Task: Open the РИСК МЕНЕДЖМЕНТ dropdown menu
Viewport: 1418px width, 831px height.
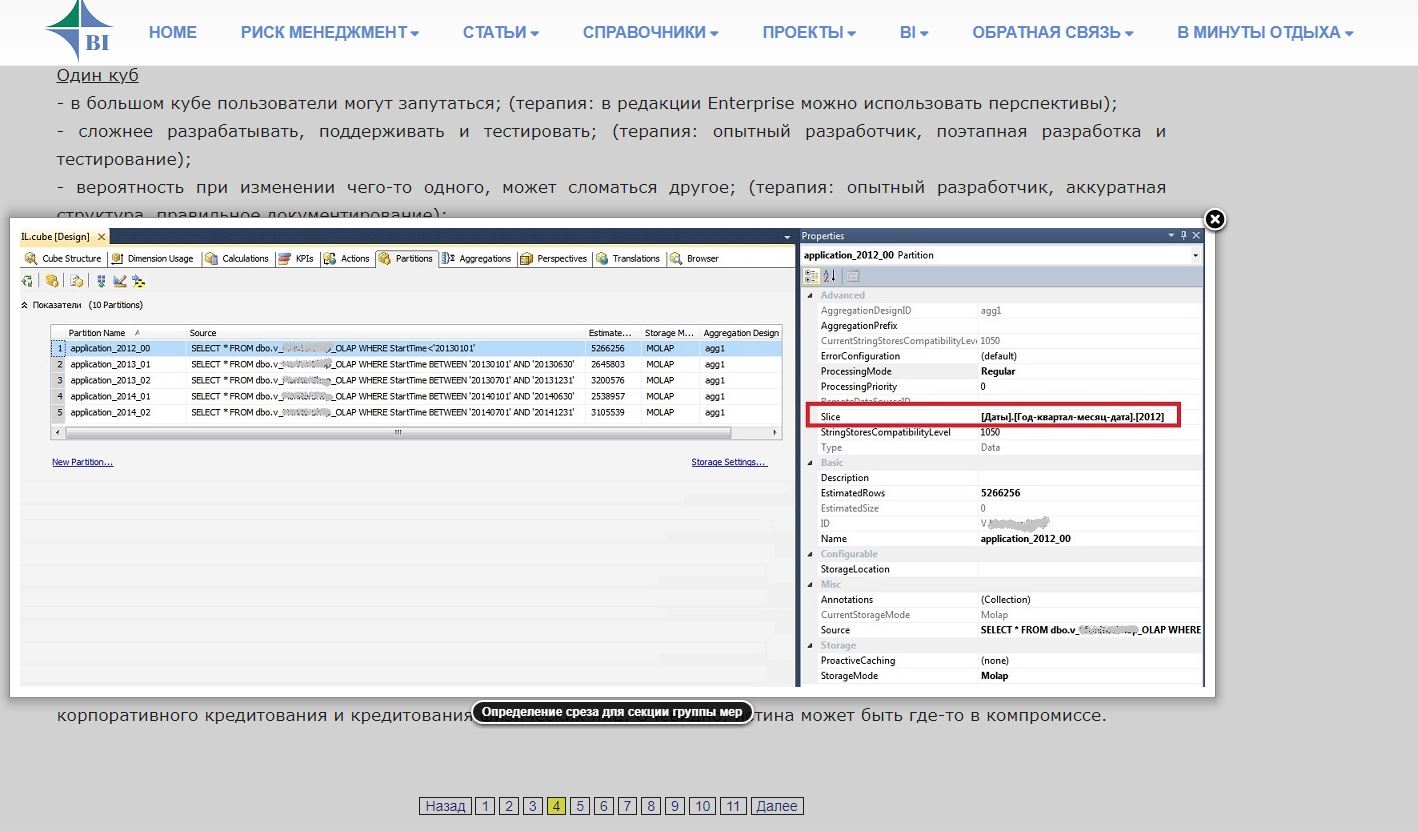Action: click(330, 32)
